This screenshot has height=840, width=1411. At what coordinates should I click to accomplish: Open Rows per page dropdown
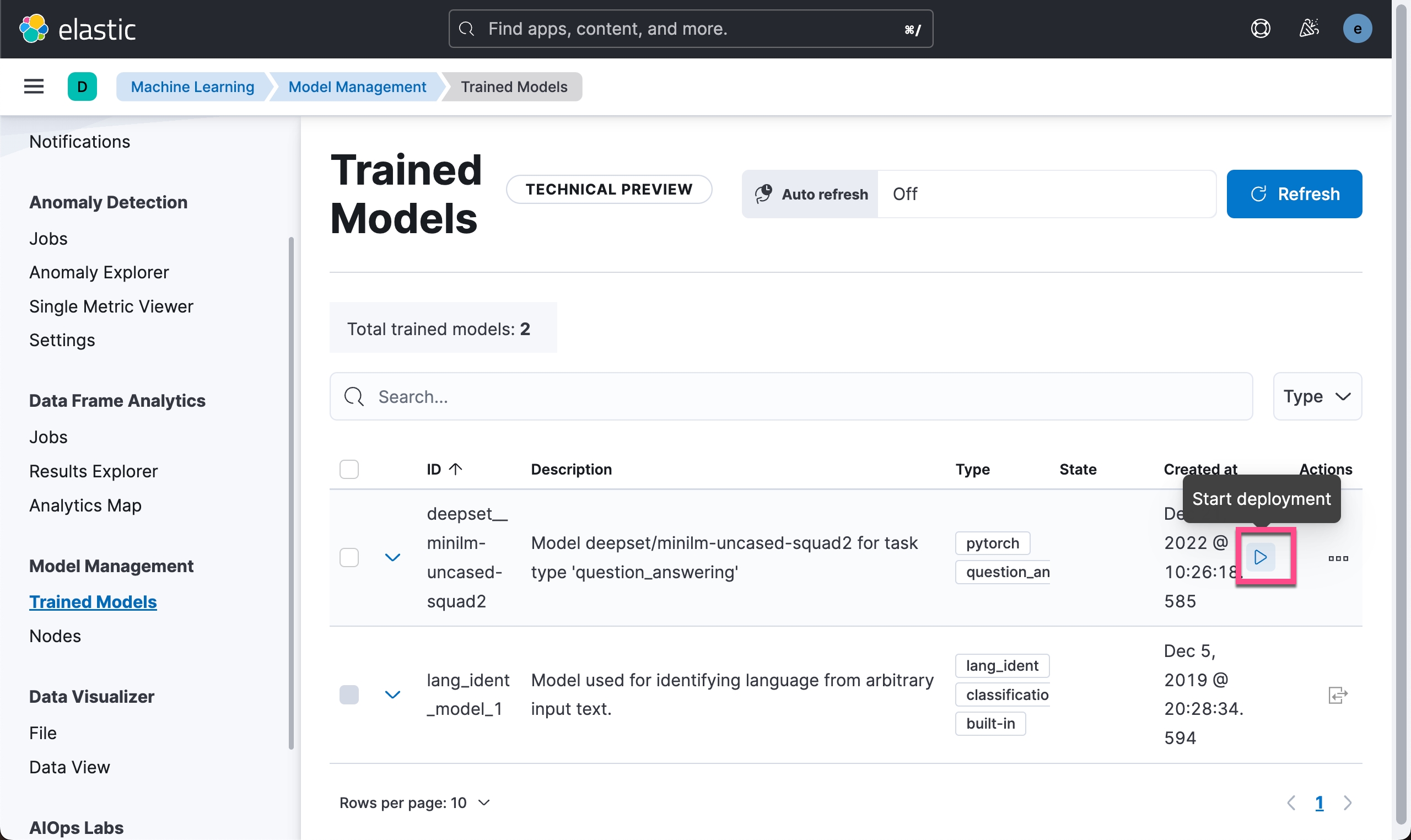coord(415,803)
